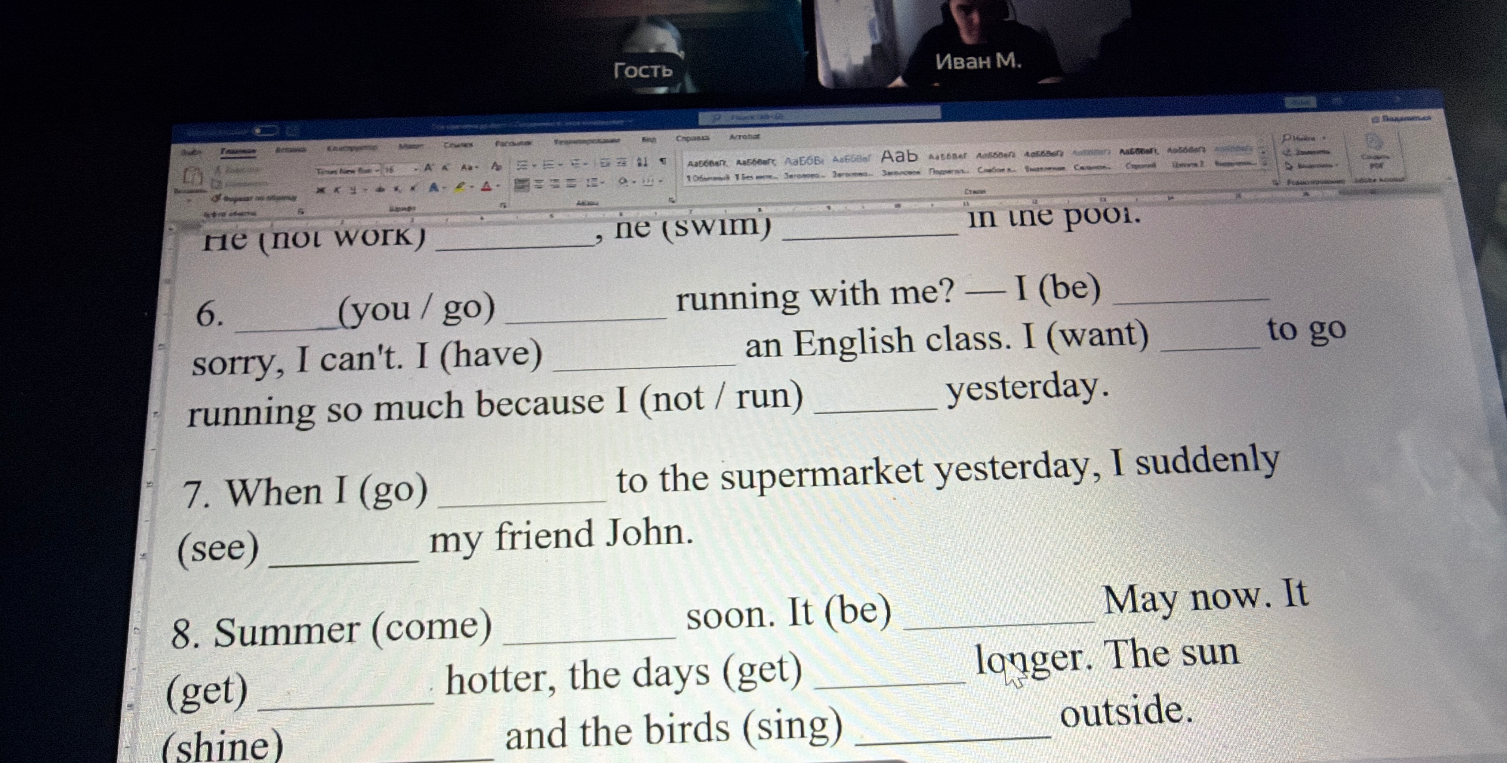Apply the large Aab title style

(x=900, y=163)
